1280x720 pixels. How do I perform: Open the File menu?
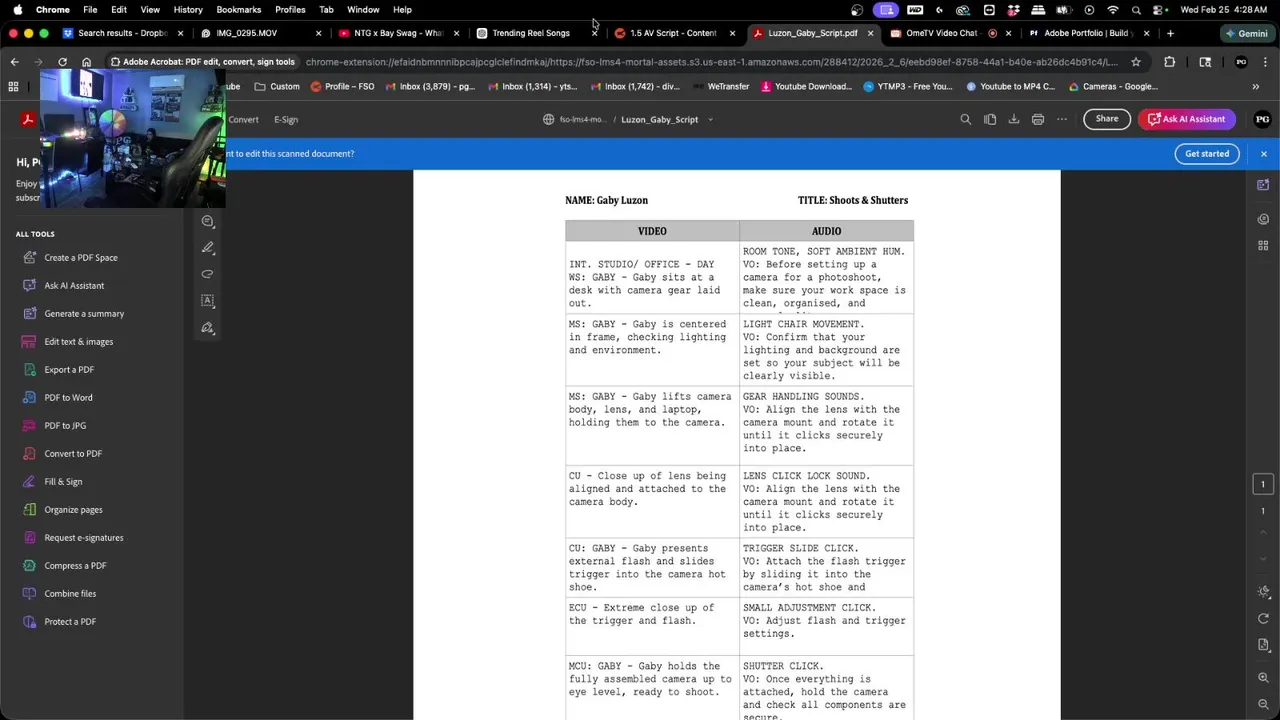pos(90,10)
